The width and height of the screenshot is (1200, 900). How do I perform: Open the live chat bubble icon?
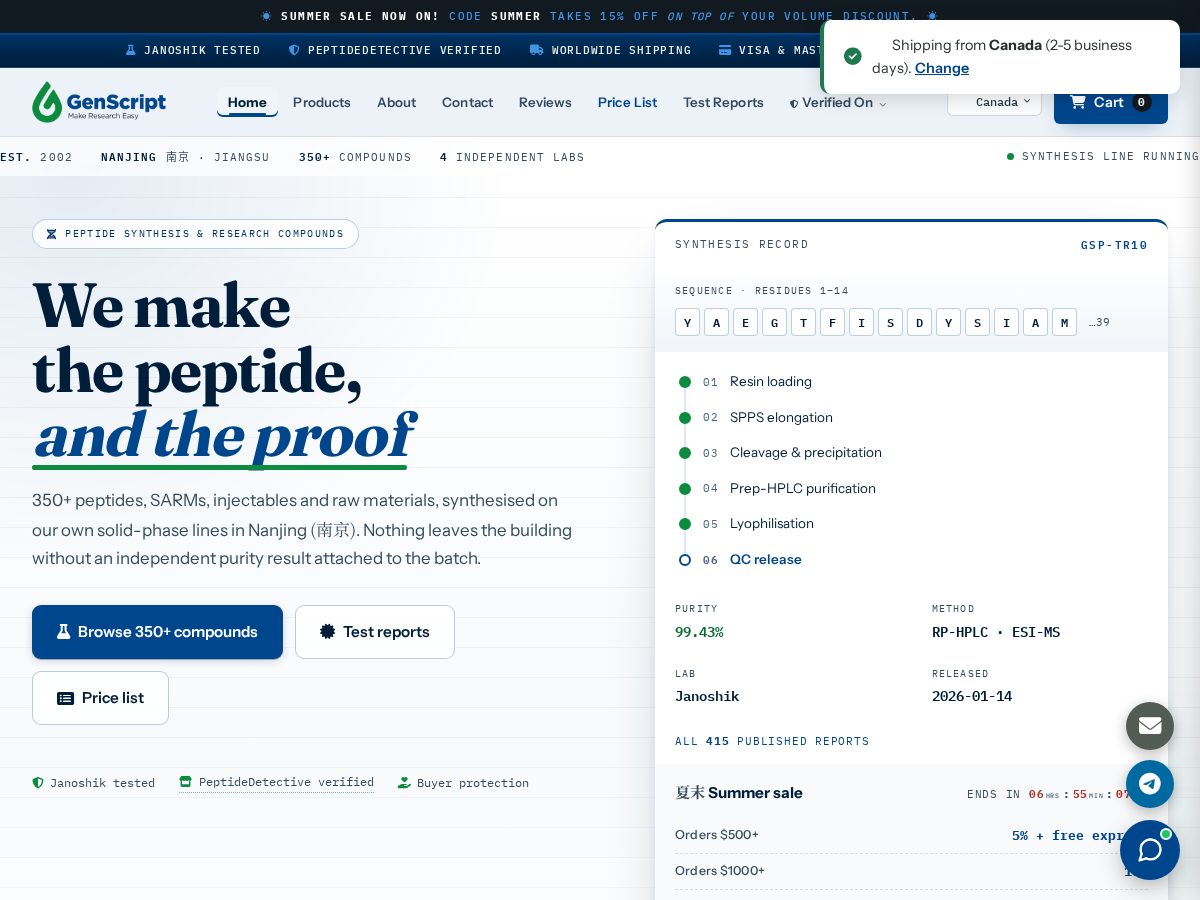(1150, 850)
